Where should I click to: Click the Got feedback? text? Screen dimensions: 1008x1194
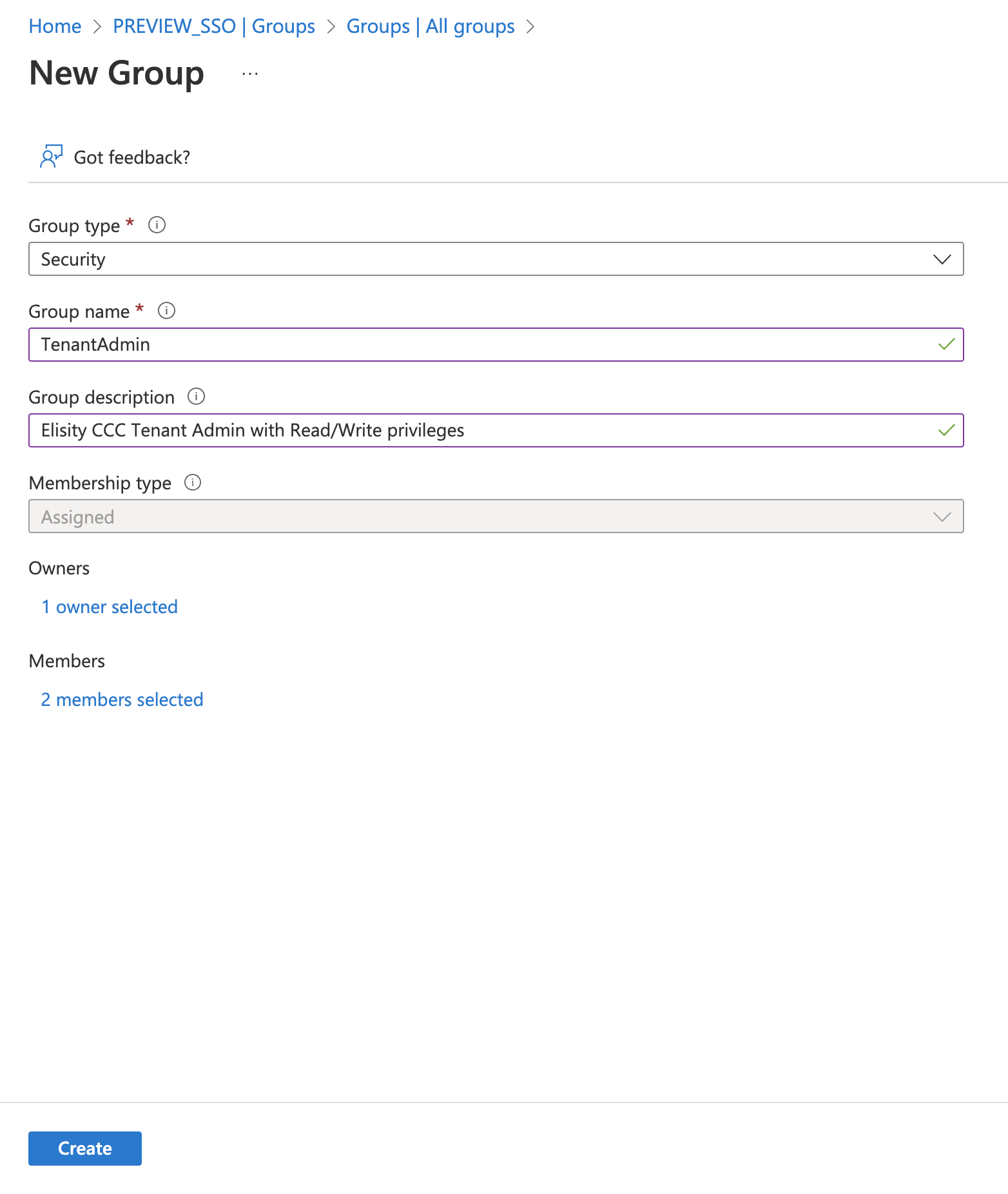(x=132, y=157)
